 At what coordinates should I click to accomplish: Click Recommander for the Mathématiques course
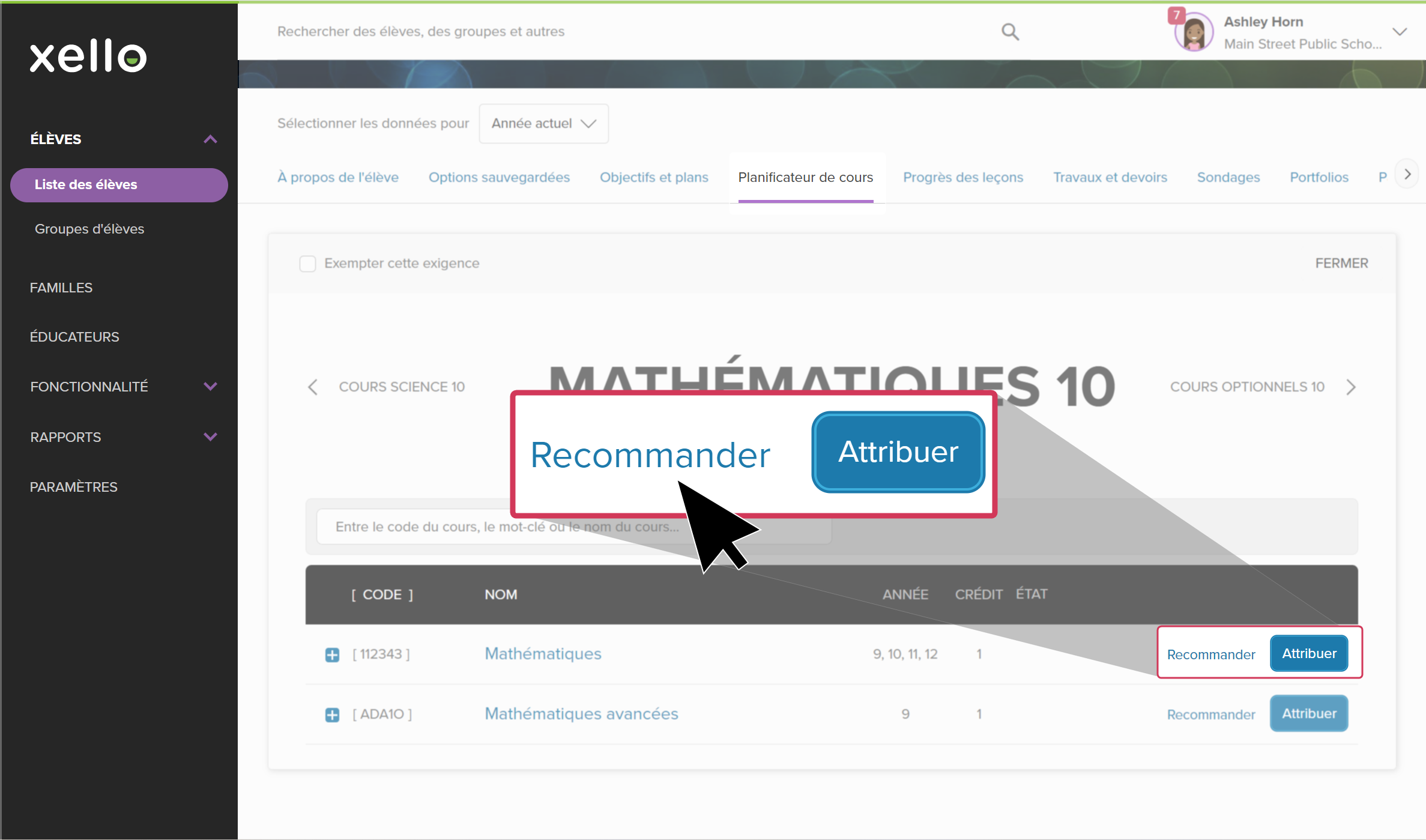coord(1210,654)
